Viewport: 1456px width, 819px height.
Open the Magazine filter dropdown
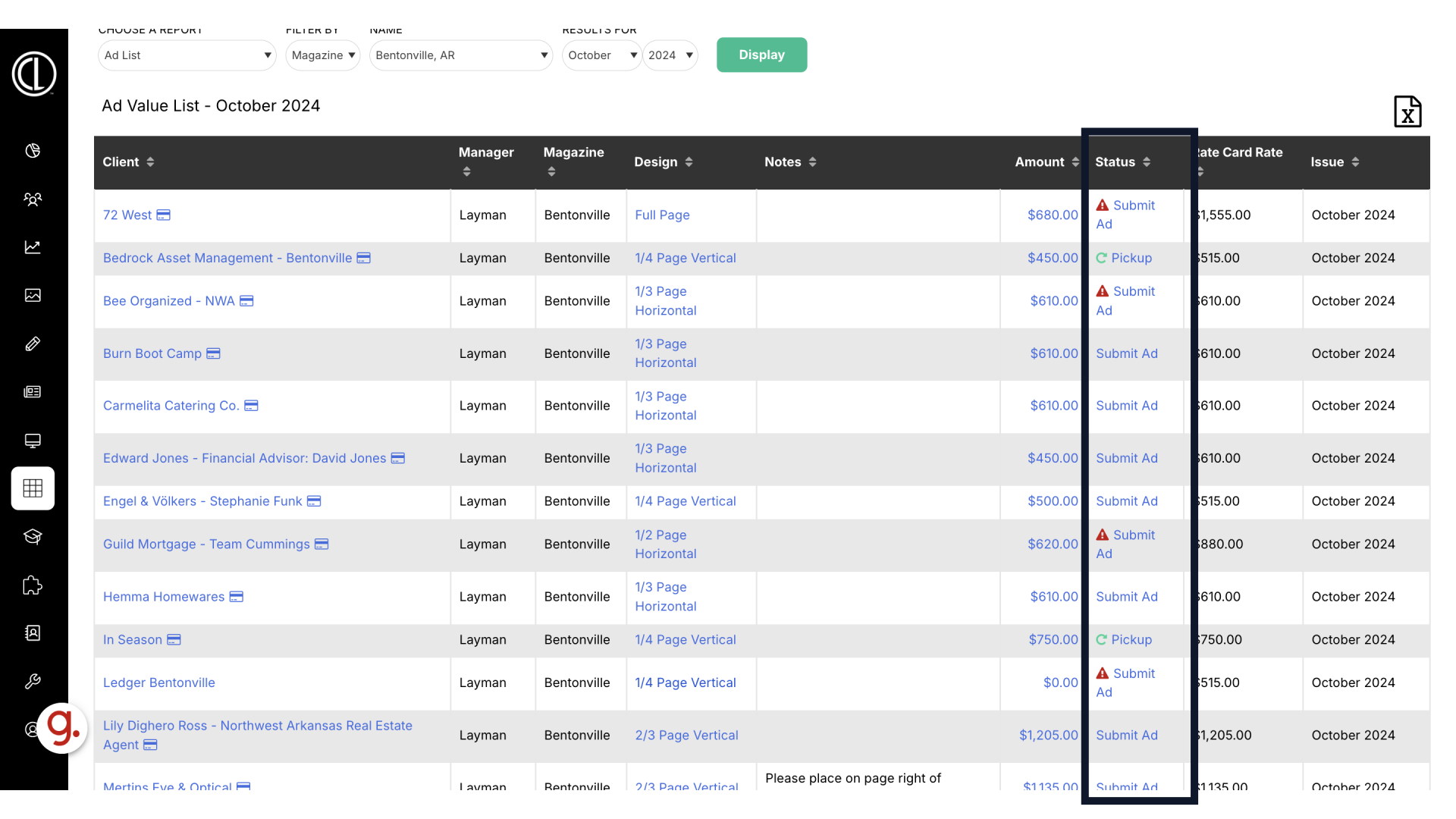[x=323, y=55]
